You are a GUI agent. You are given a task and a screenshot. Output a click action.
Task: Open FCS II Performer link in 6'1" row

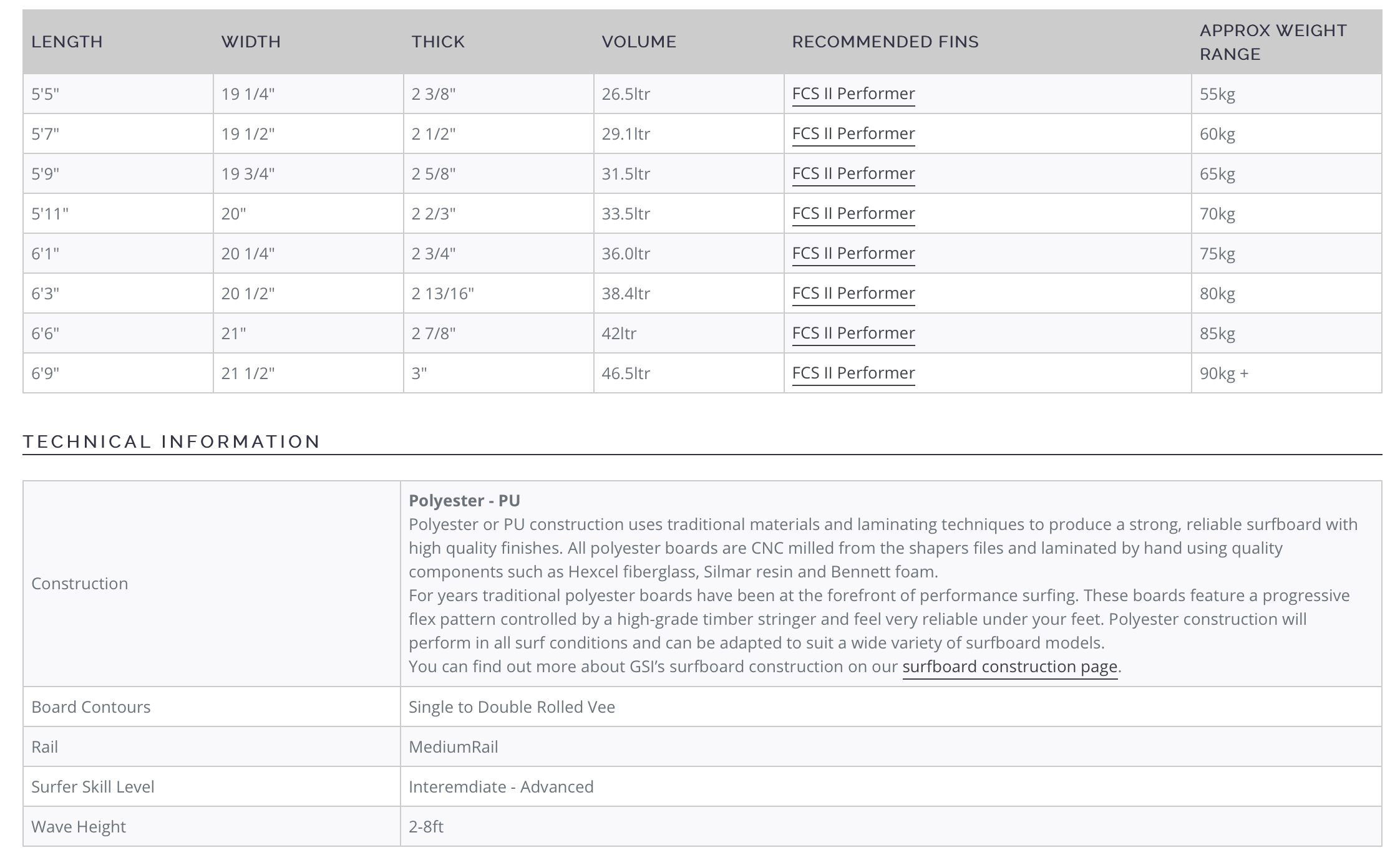coord(853,253)
